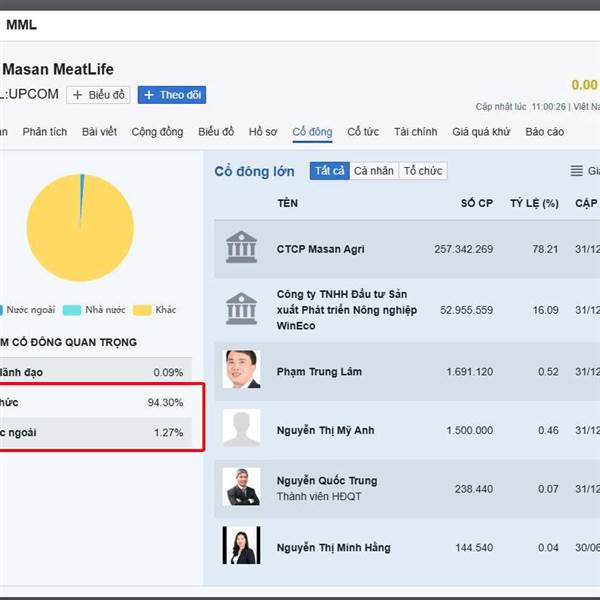Toggle Nhà nước legend swatch
The width and height of the screenshot is (600, 600).
coord(72,310)
